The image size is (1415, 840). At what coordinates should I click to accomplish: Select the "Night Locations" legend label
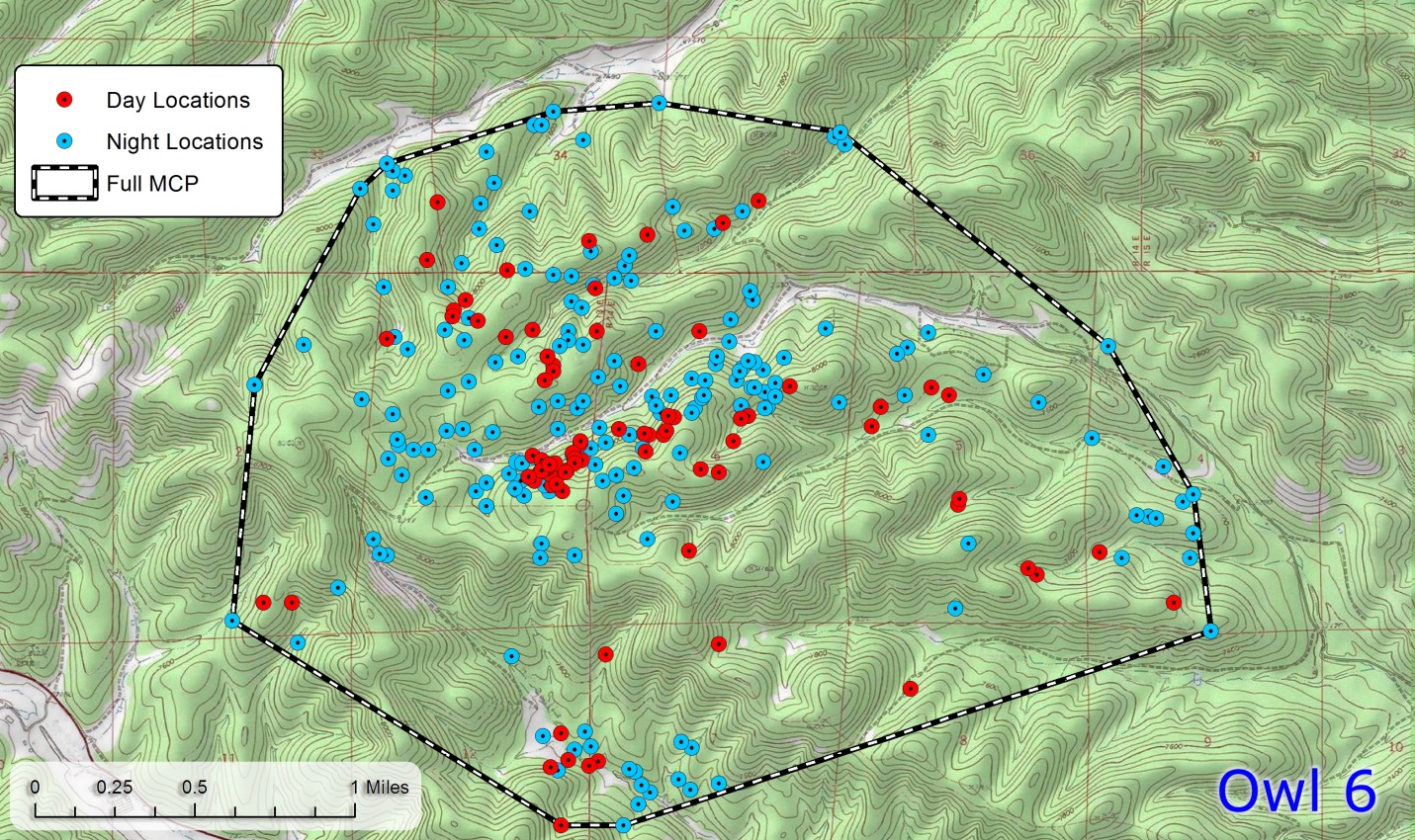[185, 141]
